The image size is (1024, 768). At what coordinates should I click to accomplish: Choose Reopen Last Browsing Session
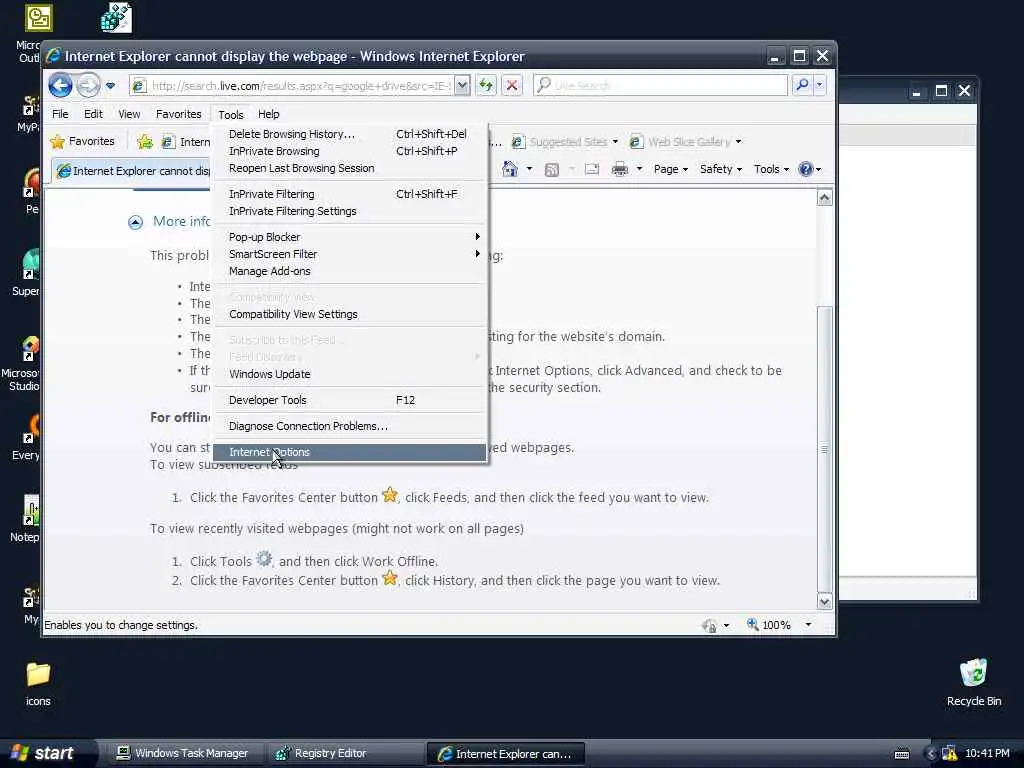(349, 168)
